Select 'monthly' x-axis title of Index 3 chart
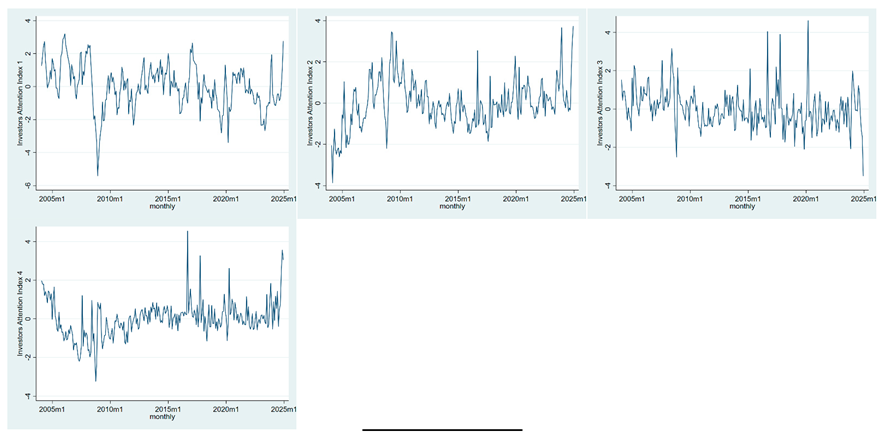This screenshot has height=436, width=884. (742, 207)
